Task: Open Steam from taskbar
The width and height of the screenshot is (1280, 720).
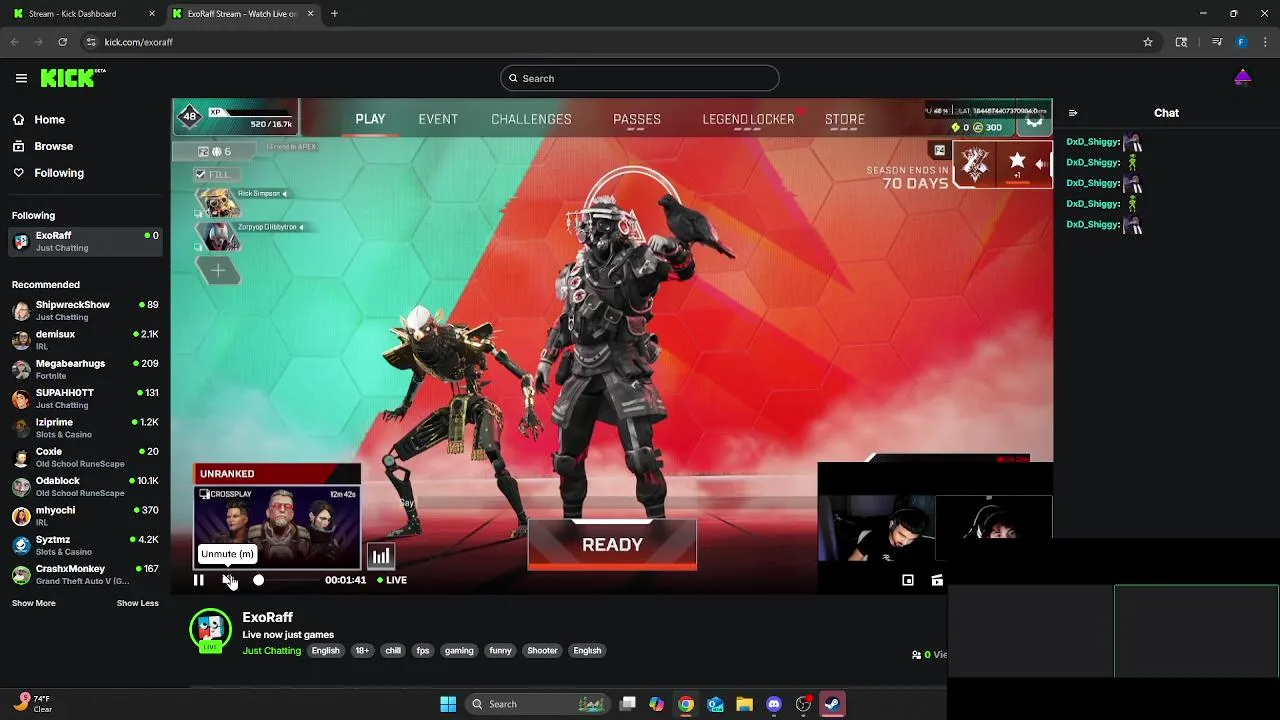Action: [832, 704]
